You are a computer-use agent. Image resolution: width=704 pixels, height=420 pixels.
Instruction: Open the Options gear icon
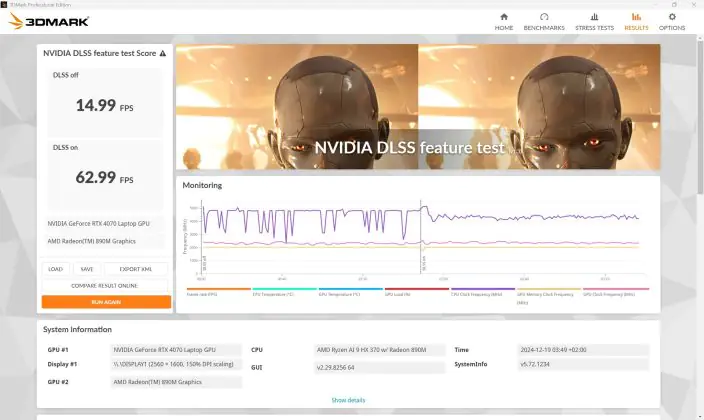[672, 17]
